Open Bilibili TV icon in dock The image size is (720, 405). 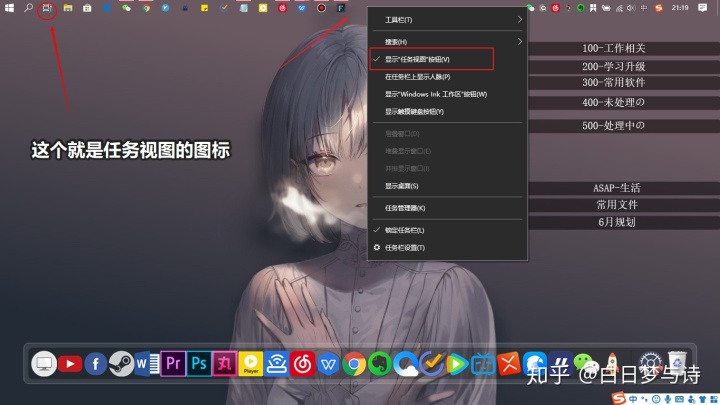(483, 365)
